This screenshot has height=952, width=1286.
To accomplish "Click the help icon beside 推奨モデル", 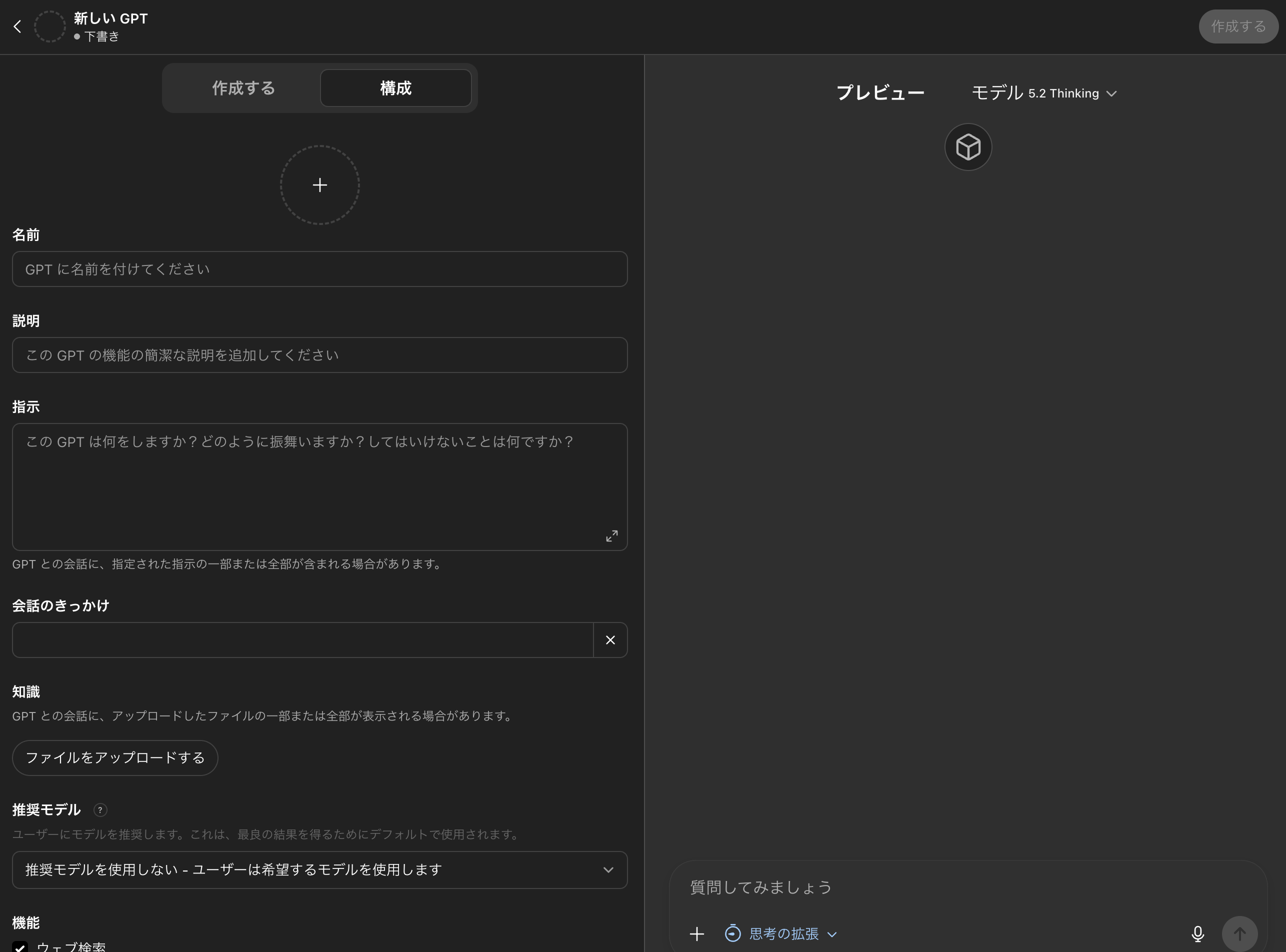I will tap(100, 810).
